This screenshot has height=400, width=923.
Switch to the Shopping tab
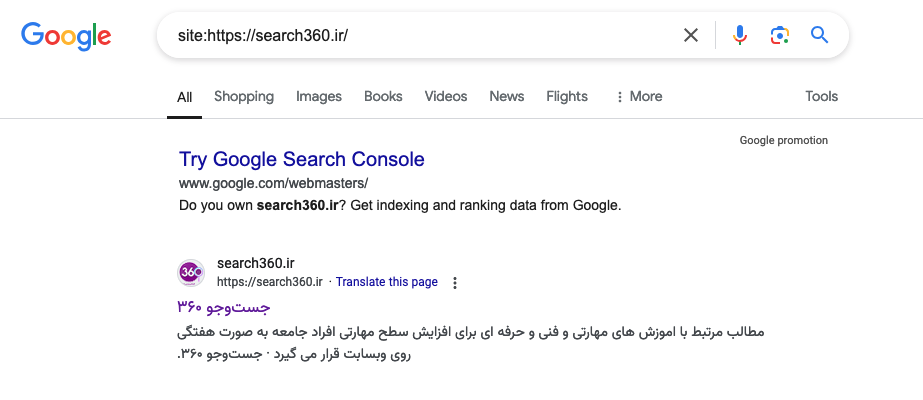click(244, 97)
